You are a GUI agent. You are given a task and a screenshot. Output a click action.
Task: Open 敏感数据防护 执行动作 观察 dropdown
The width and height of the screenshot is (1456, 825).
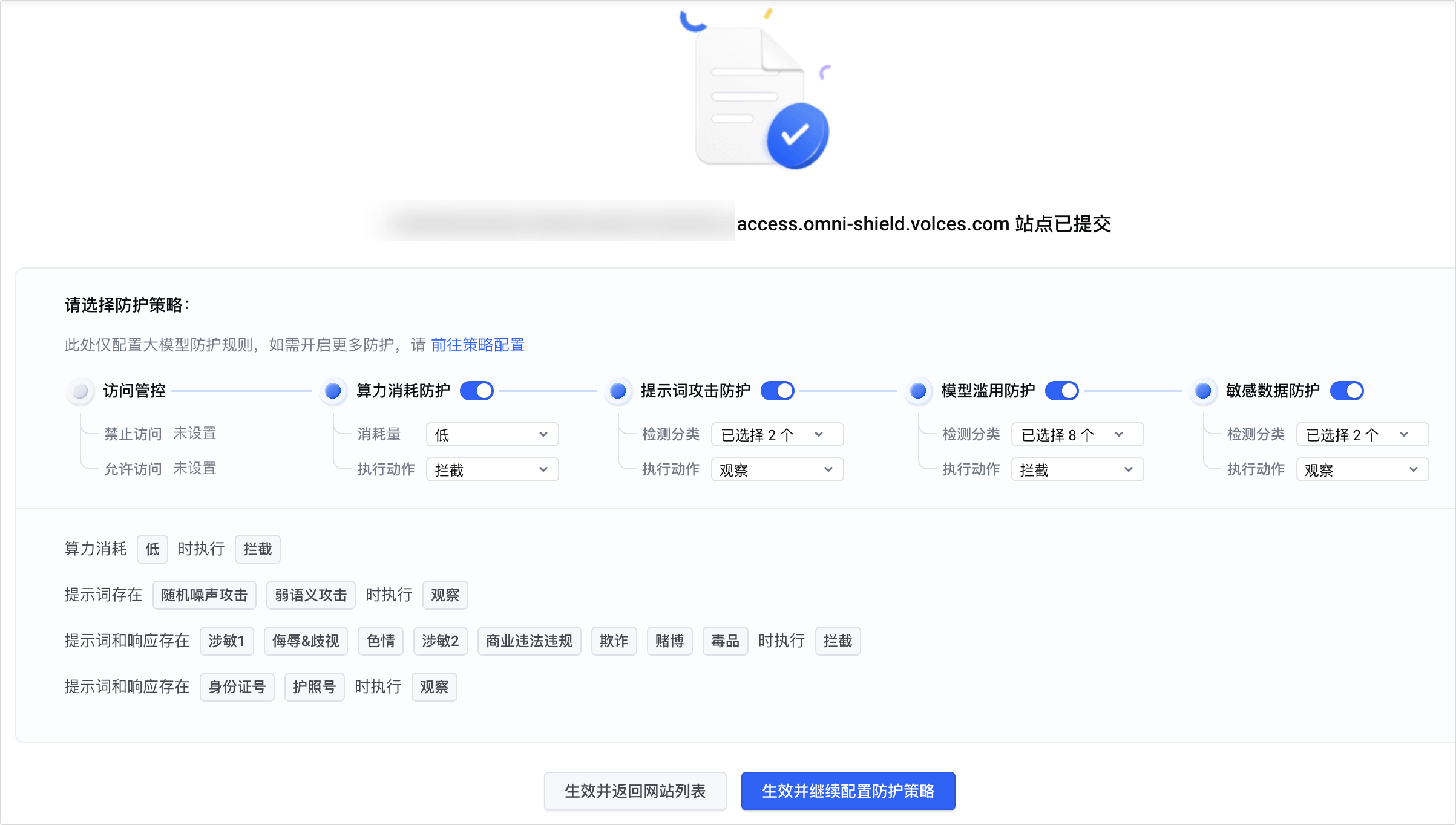[1362, 470]
